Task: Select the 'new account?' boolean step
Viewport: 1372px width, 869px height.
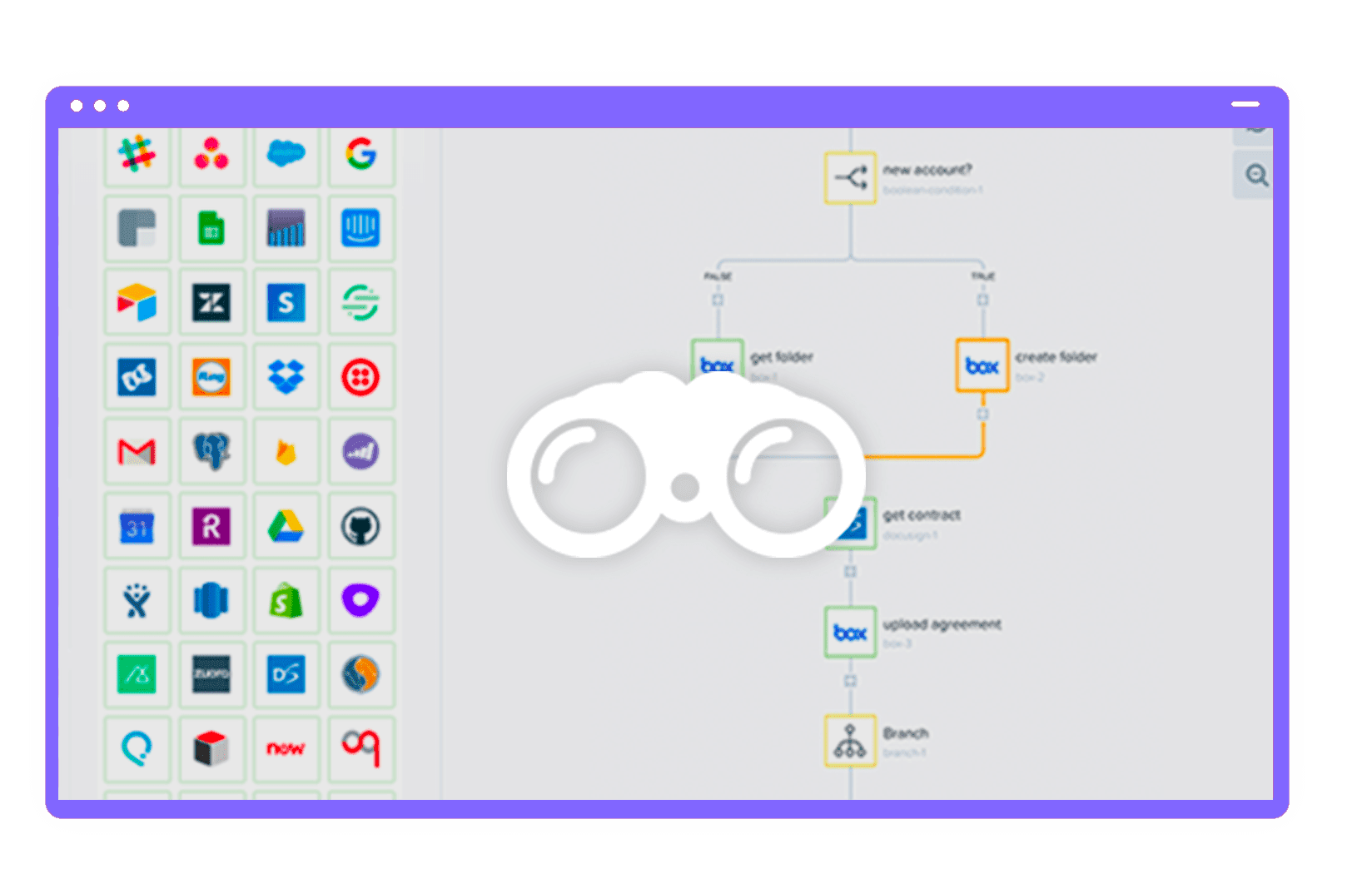Action: (x=850, y=177)
